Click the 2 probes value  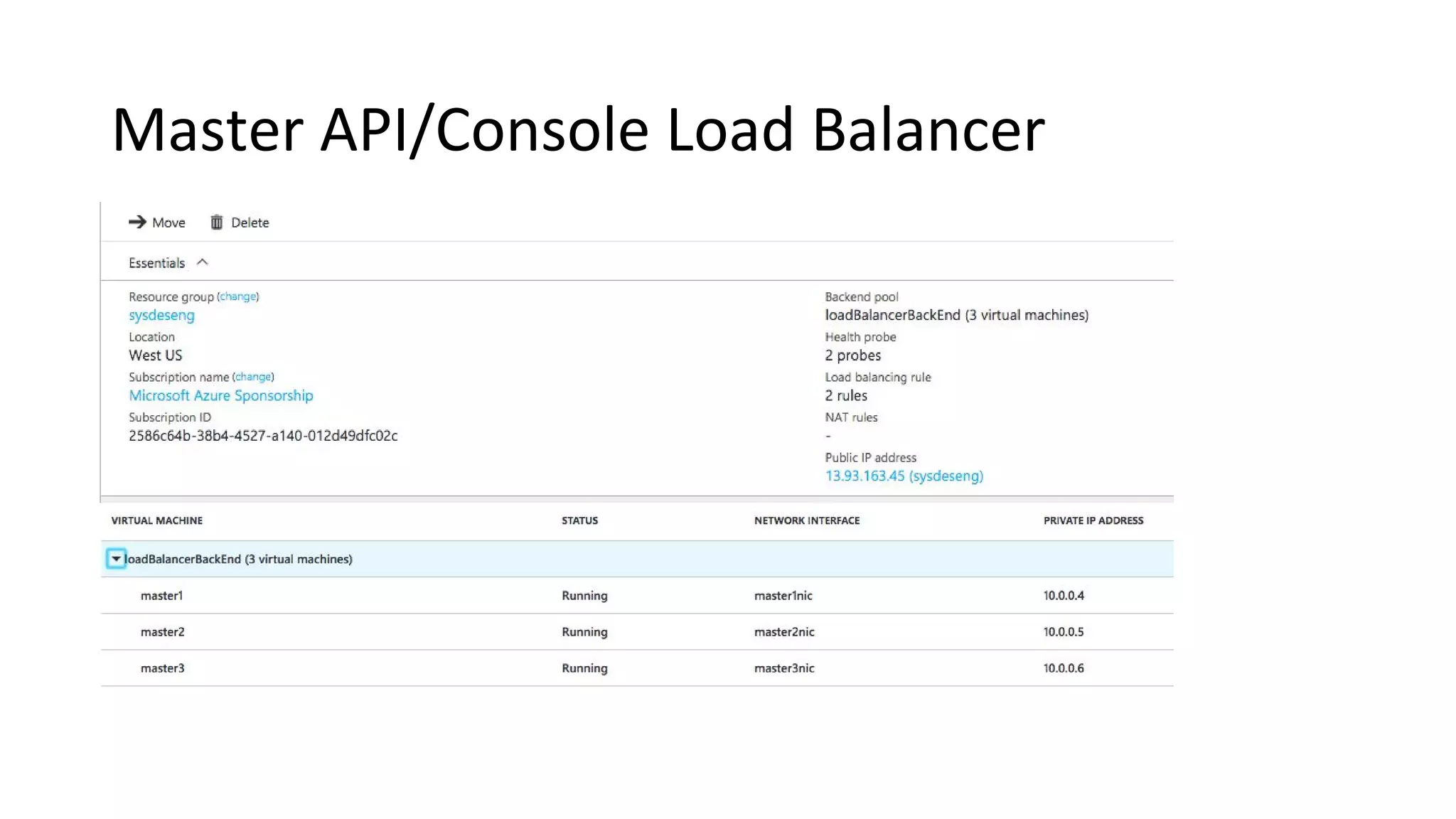click(853, 355)
